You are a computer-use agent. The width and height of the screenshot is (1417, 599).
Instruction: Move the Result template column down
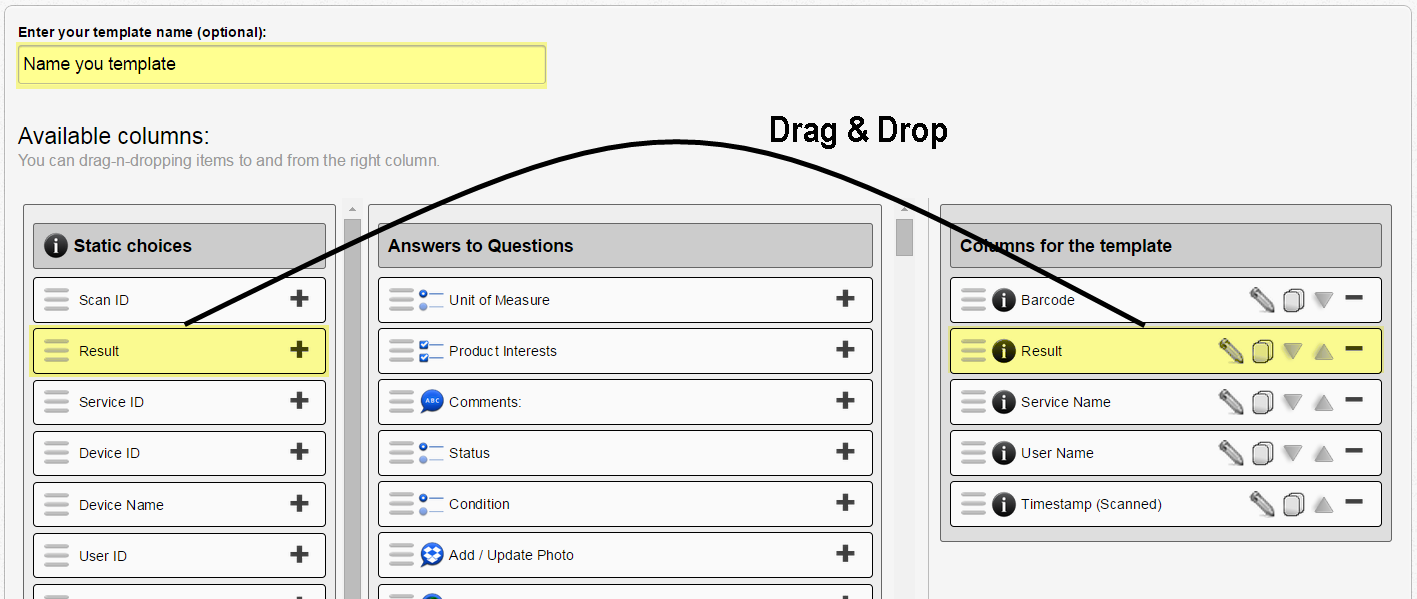(1293, 351)
